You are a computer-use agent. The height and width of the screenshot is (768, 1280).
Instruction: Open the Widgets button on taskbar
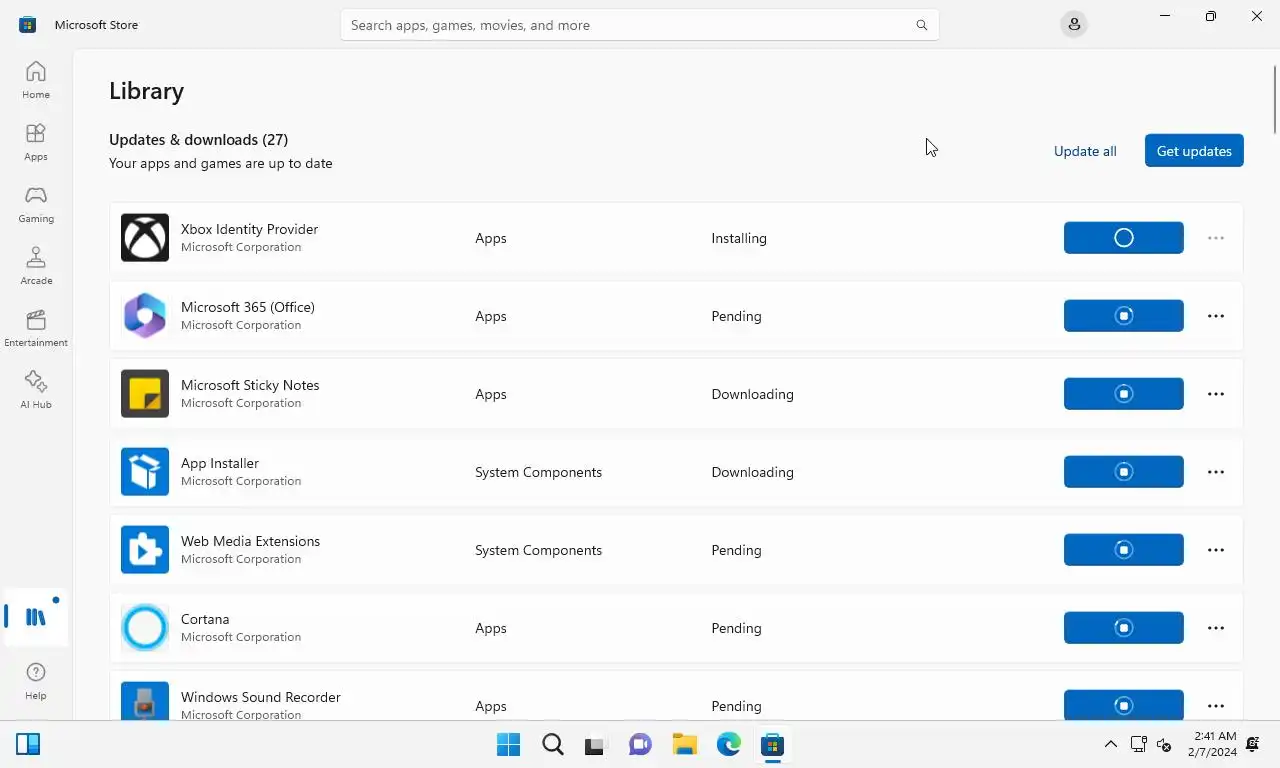pyautogui.click(x=28, y=744)
